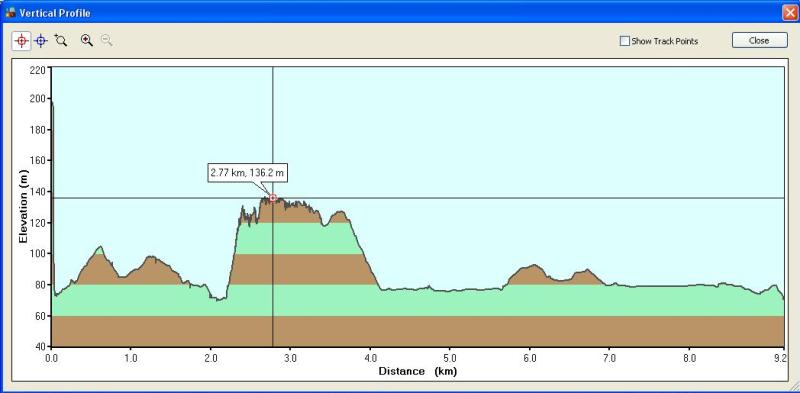This screenshot has width=800, height=393.
Task: Click the 5.0 distance axis value
Action: click(x=449, y=358)
